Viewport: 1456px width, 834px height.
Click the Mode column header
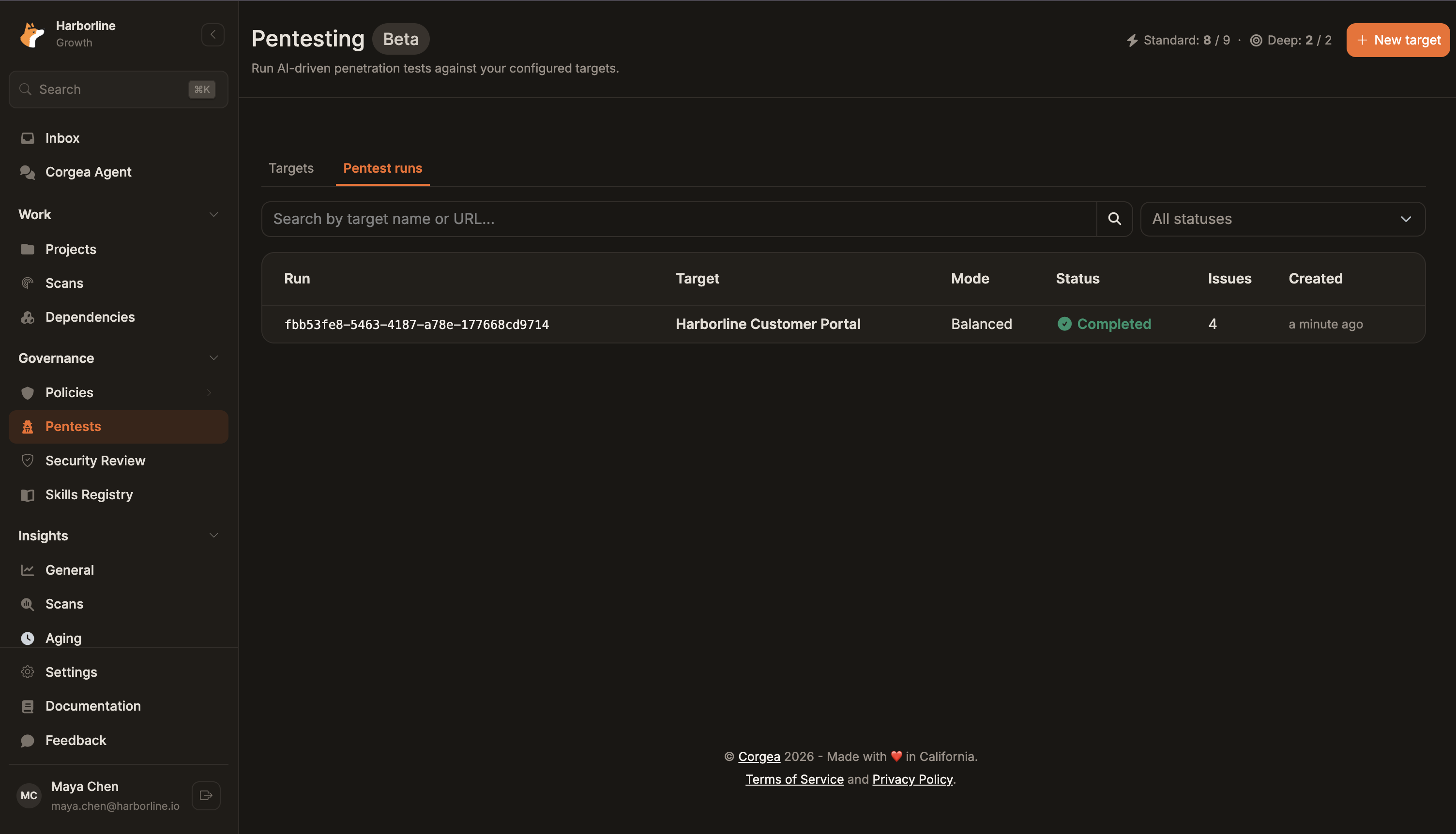970,279
